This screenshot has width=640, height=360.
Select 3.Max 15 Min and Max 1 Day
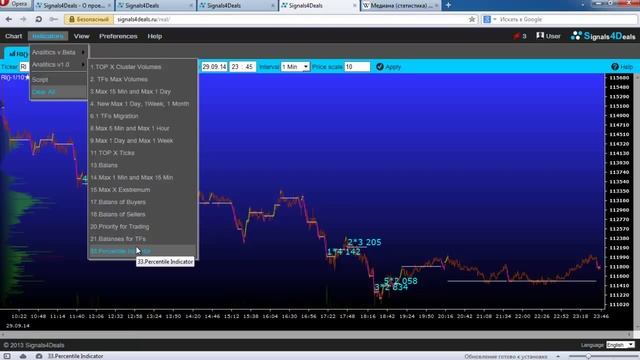(x=143, y=91)
